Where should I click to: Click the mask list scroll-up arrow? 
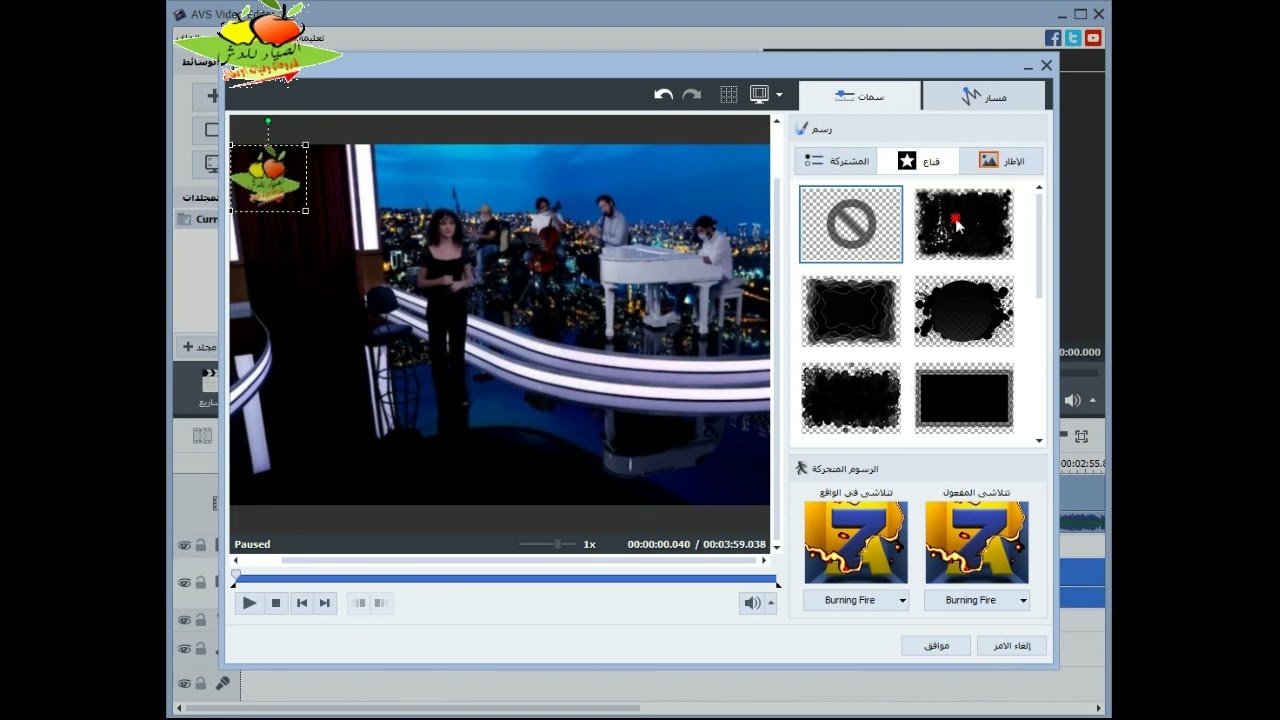point(1039,188)
